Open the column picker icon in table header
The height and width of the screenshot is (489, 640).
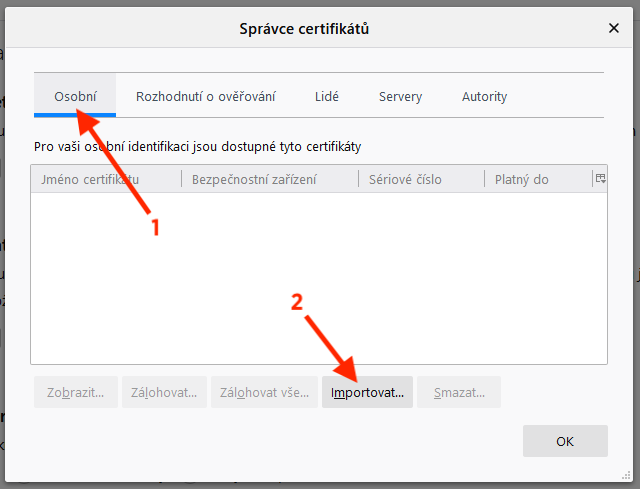[600, 179]
